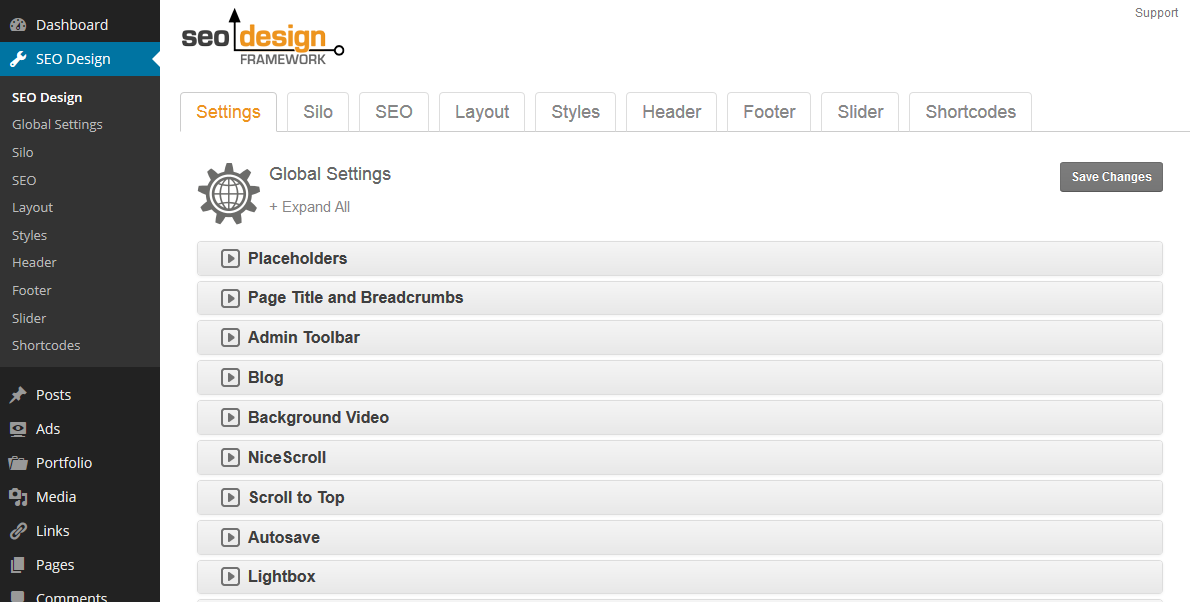Click the Expand All link
The height and width of the screenshot is (602, 1190).
(x=310, y=207)
